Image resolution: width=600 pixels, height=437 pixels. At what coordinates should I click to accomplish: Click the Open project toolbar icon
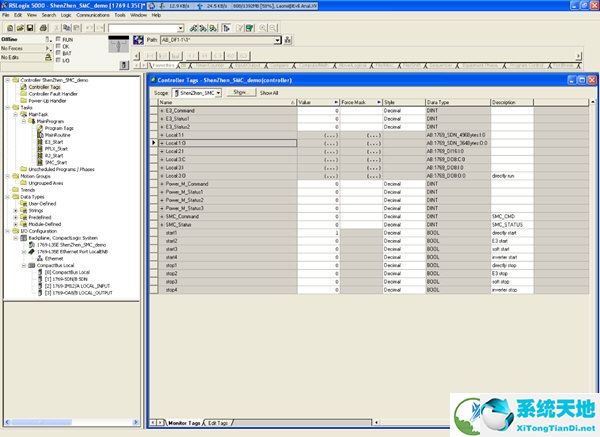20,28
